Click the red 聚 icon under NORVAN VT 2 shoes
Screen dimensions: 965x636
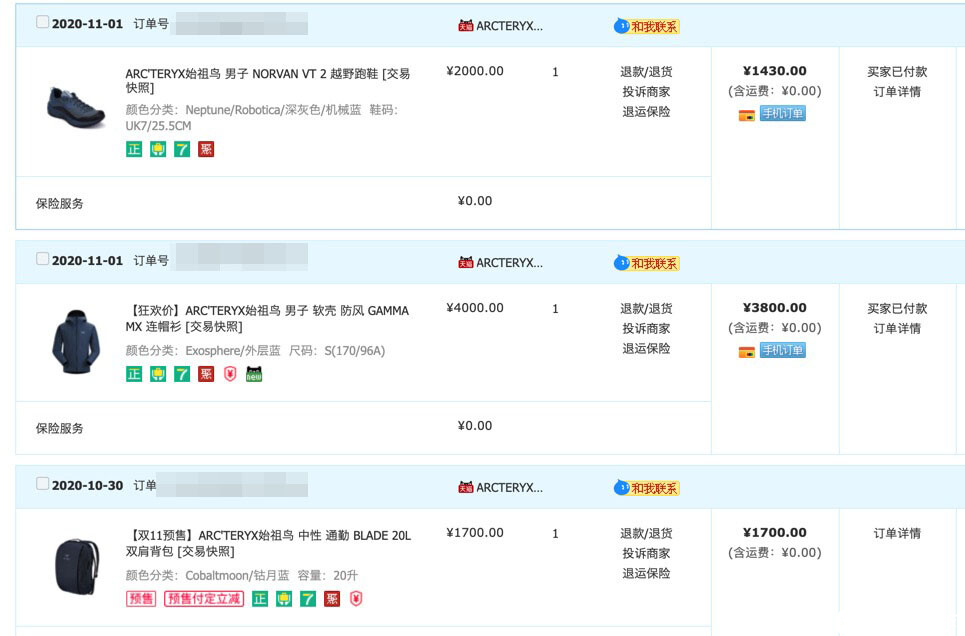pyautogui.click(x=206, y=149)
